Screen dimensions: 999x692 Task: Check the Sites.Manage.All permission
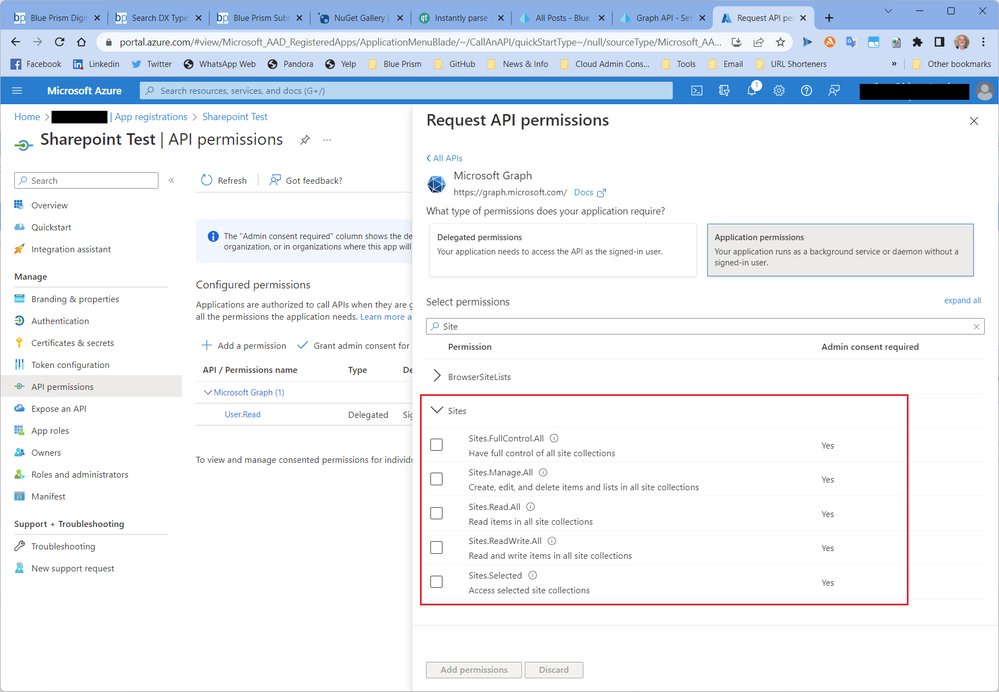coord(436,479)
